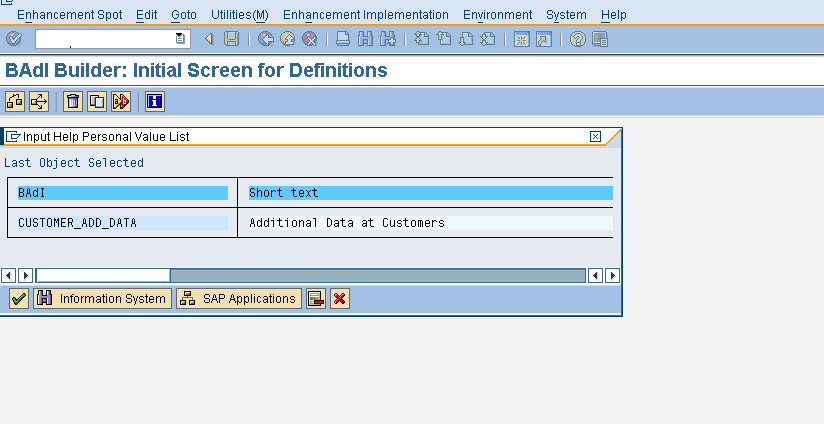Open the Utilities(M) menu
The width and height of the screenshot is (824, 424).
pyautogui.click(x=239, y=15)
